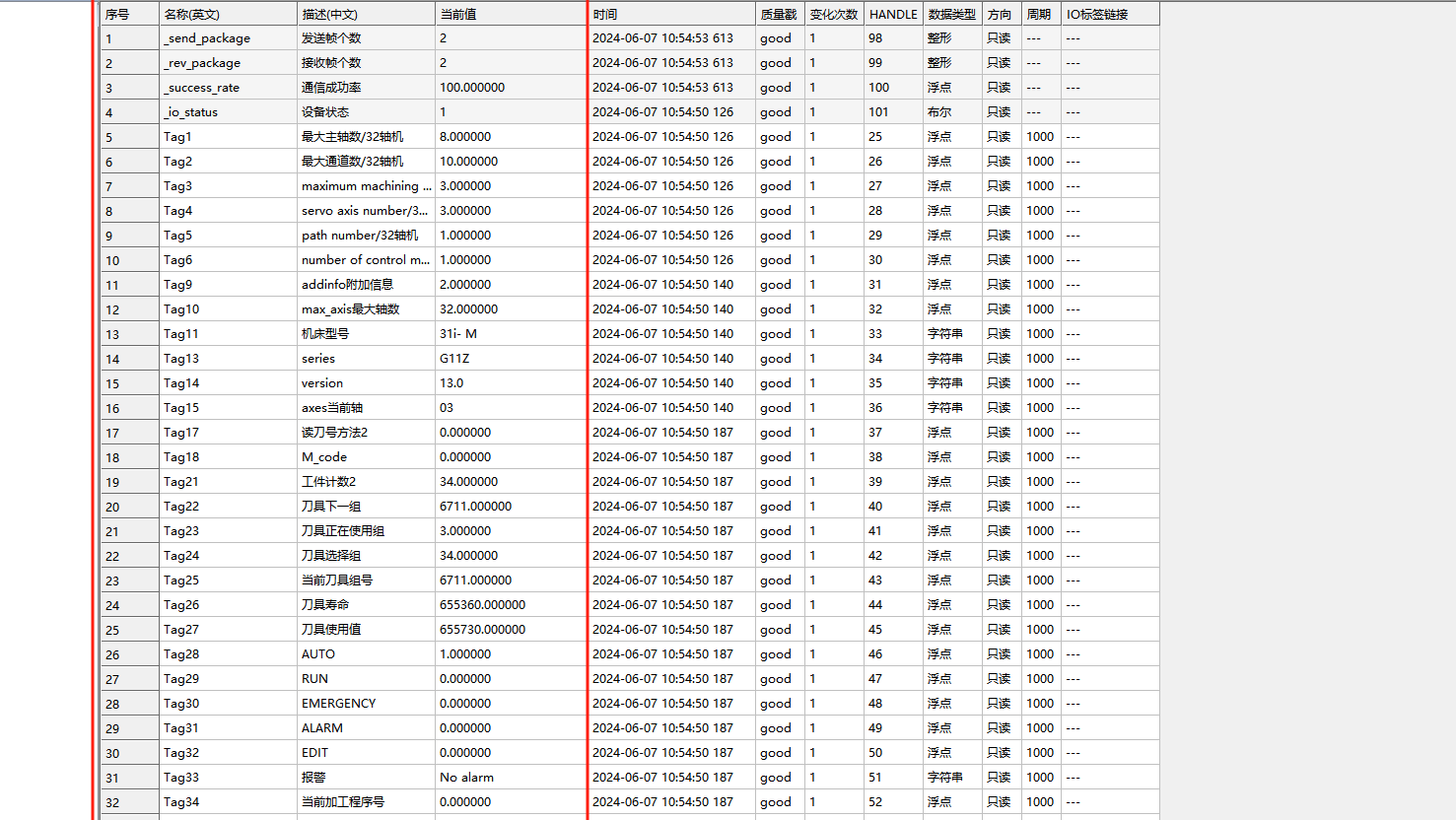Click the max_axis最大轴数 description cell
Image resolution: width=1456 pixels, height=820 pixels.
click(366, 308)
